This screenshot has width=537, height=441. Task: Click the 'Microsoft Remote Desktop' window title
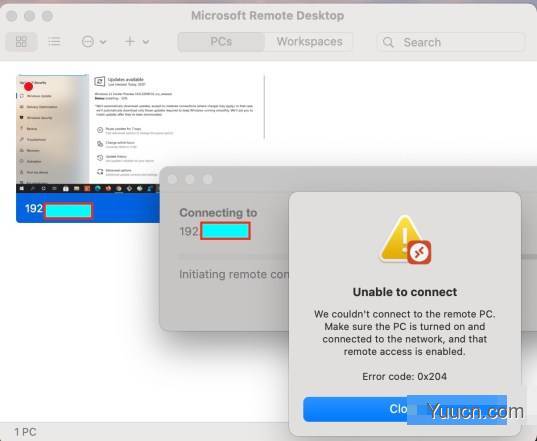pyautogui.click(x=267, y=15)
